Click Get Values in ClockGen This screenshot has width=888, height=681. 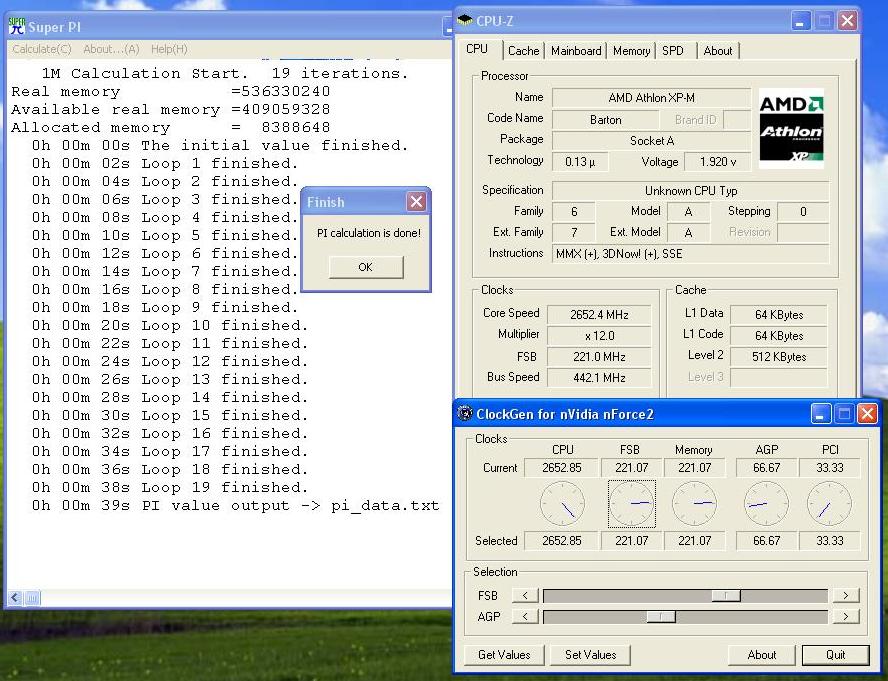coord(504,654)
